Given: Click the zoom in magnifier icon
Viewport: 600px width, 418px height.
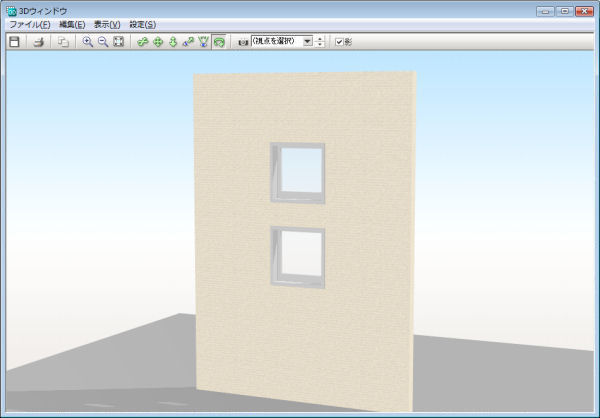Looking at the screenshot, I should tap(87, 42).
